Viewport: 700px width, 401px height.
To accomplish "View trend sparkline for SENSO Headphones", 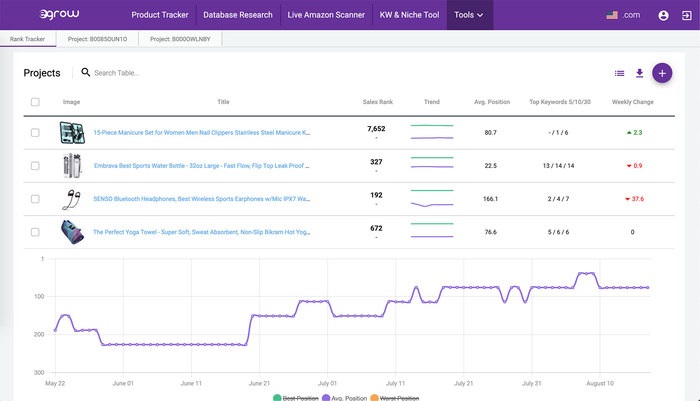I will pos(432,198).
